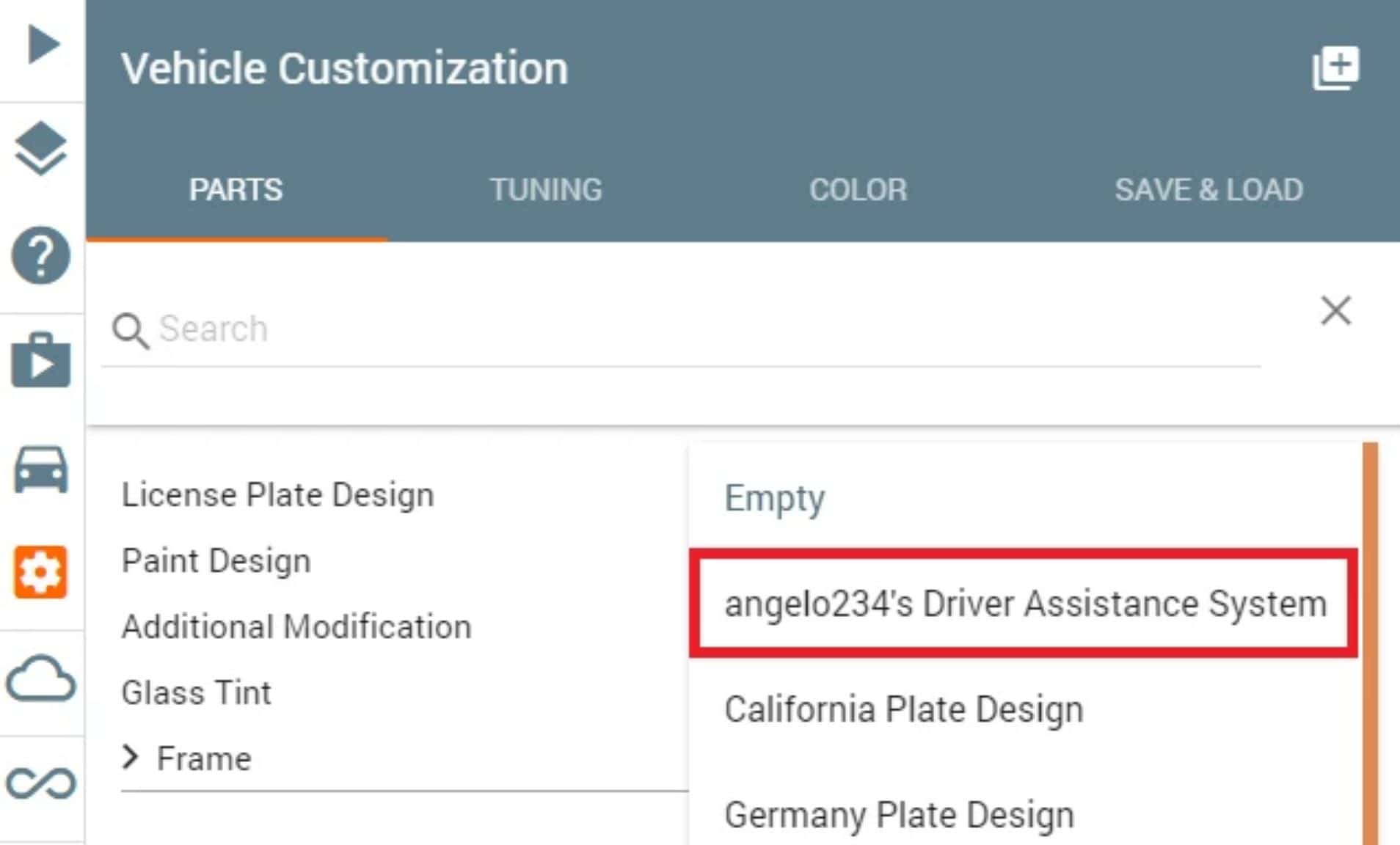The width and height of the screenshot is (1400, 845).
Task: Click the briefcase play scenarios icon
Action: [41, 361]
